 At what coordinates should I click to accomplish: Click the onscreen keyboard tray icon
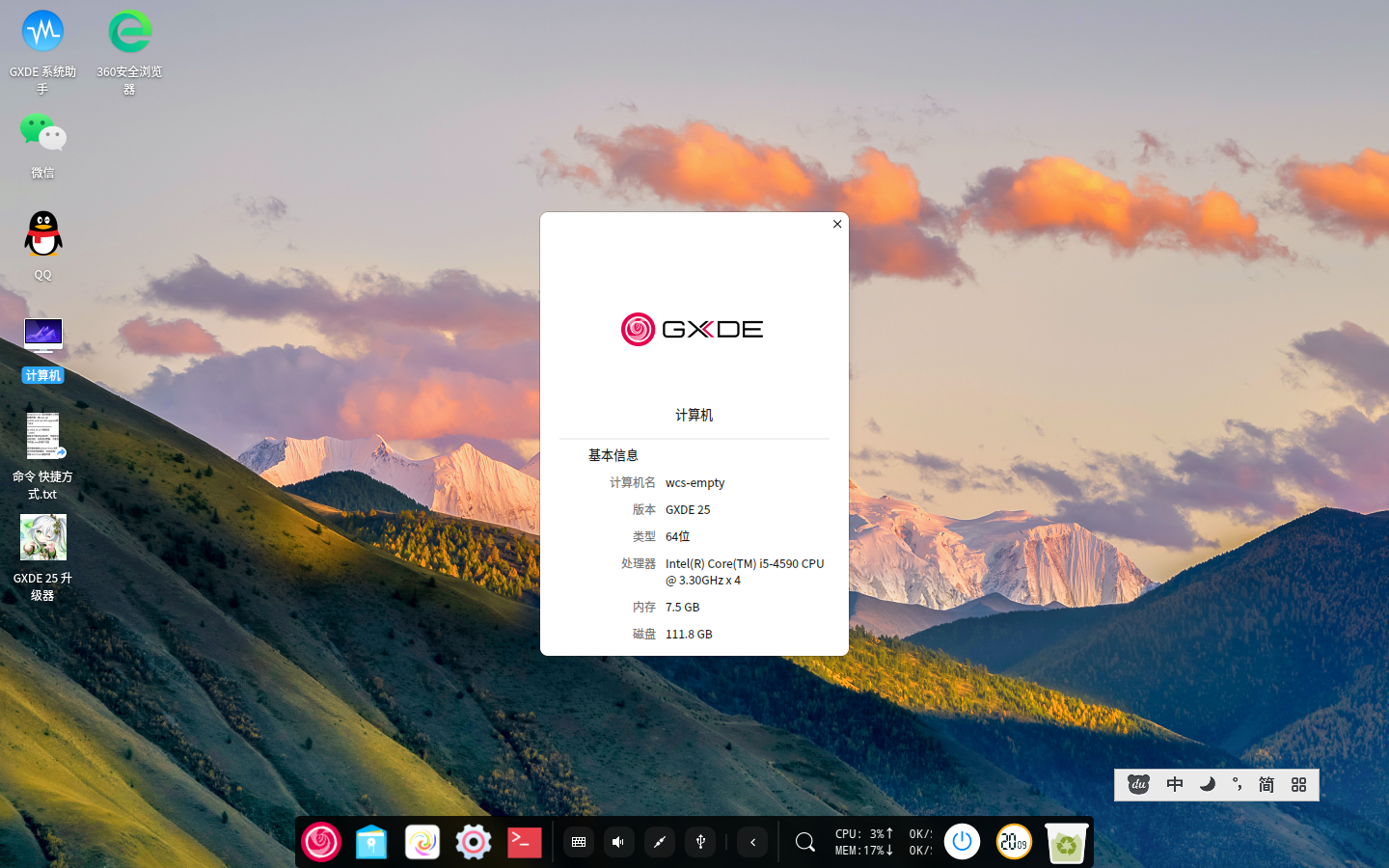[579, 842]
